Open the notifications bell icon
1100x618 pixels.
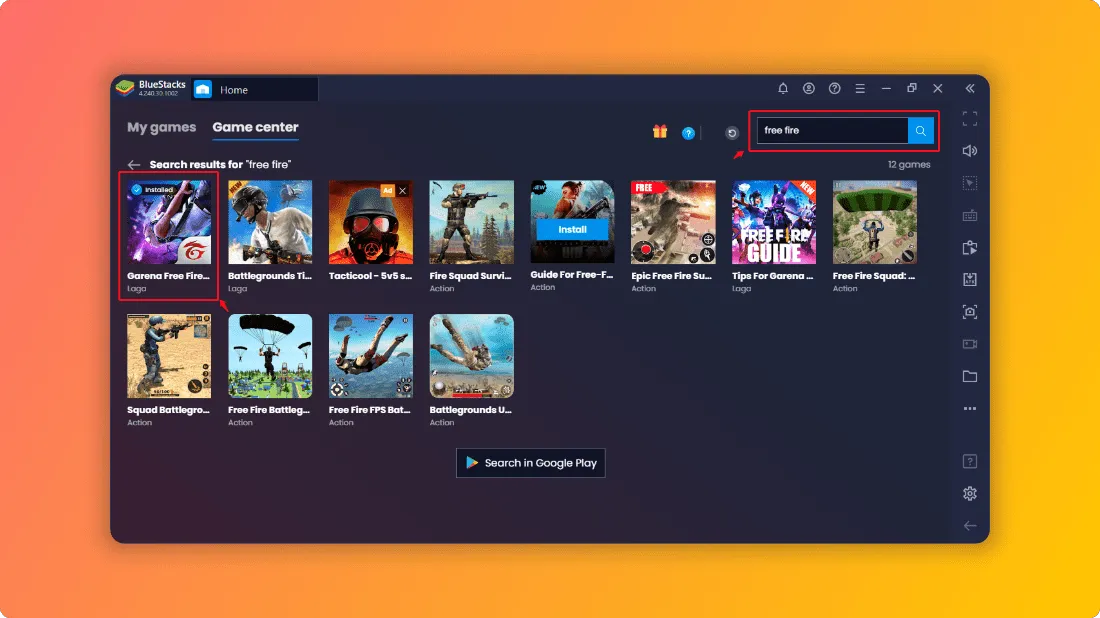tap(783, 88)
